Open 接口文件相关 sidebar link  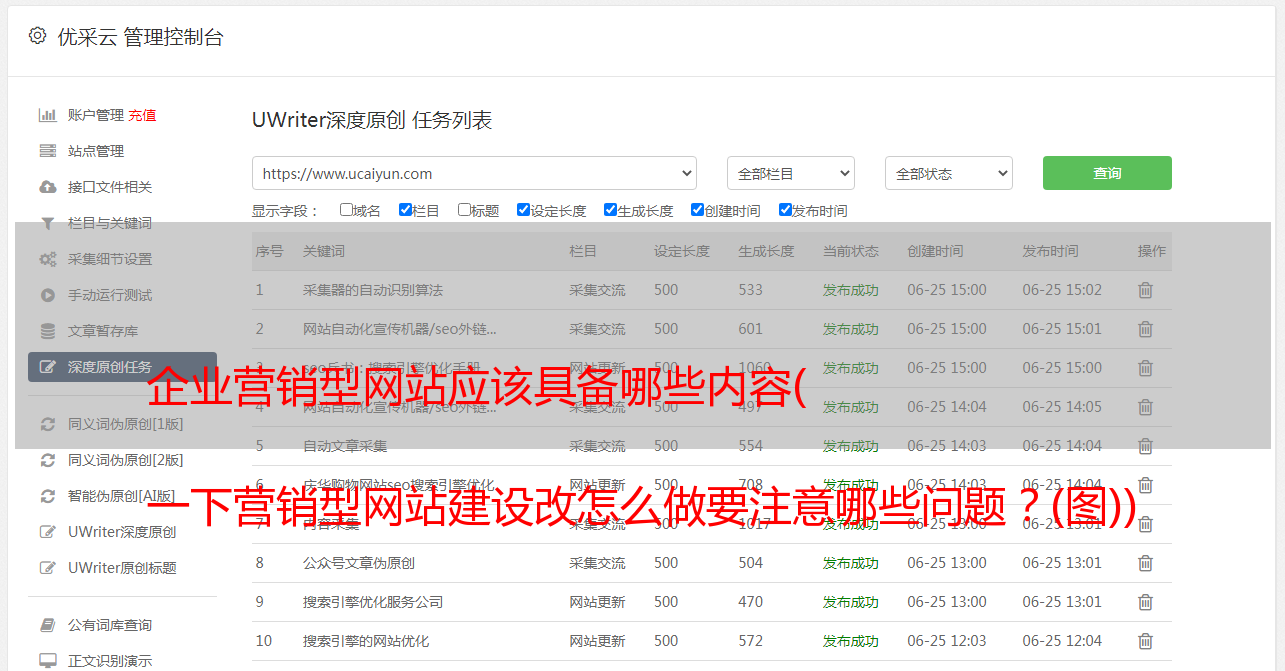(110, 187)
